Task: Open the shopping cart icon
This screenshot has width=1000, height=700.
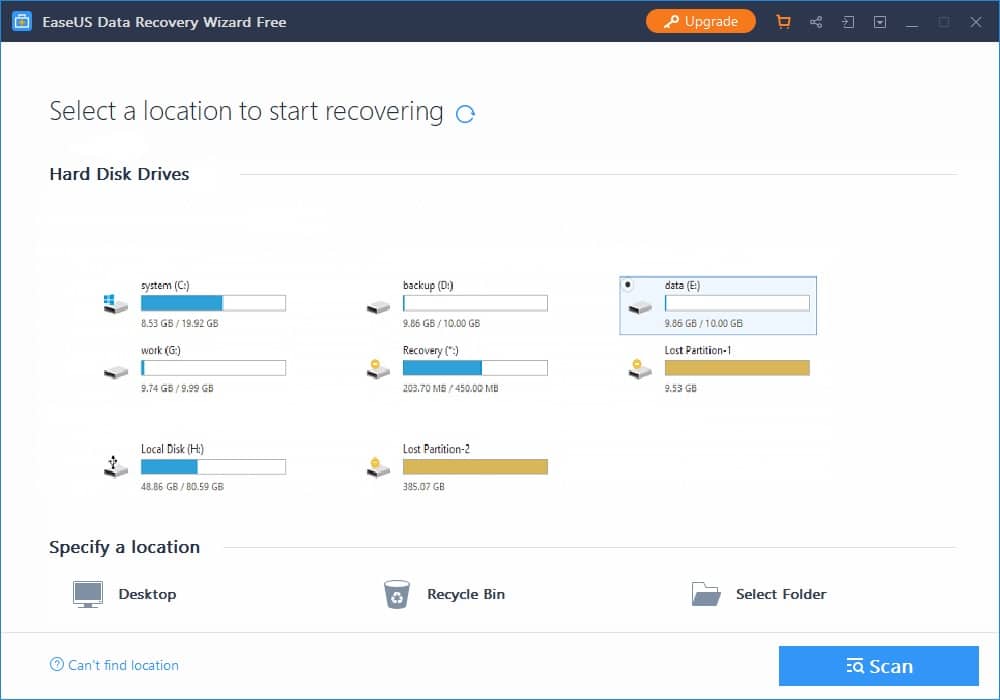Action: tap(783, 22)
